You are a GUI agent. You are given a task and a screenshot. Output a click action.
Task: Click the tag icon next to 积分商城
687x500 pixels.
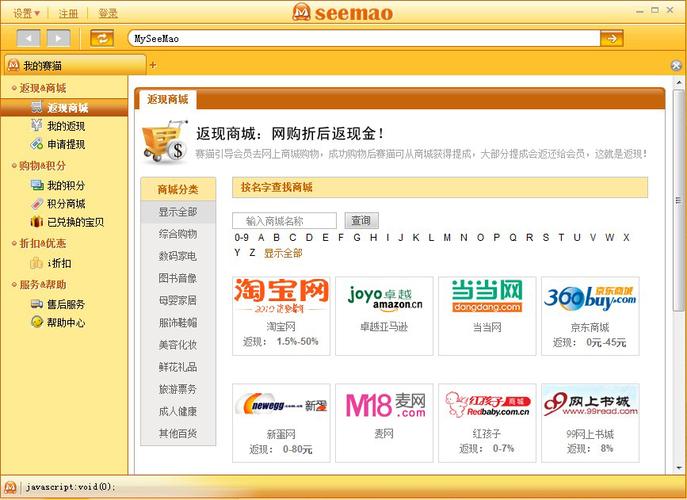(37, 203)
